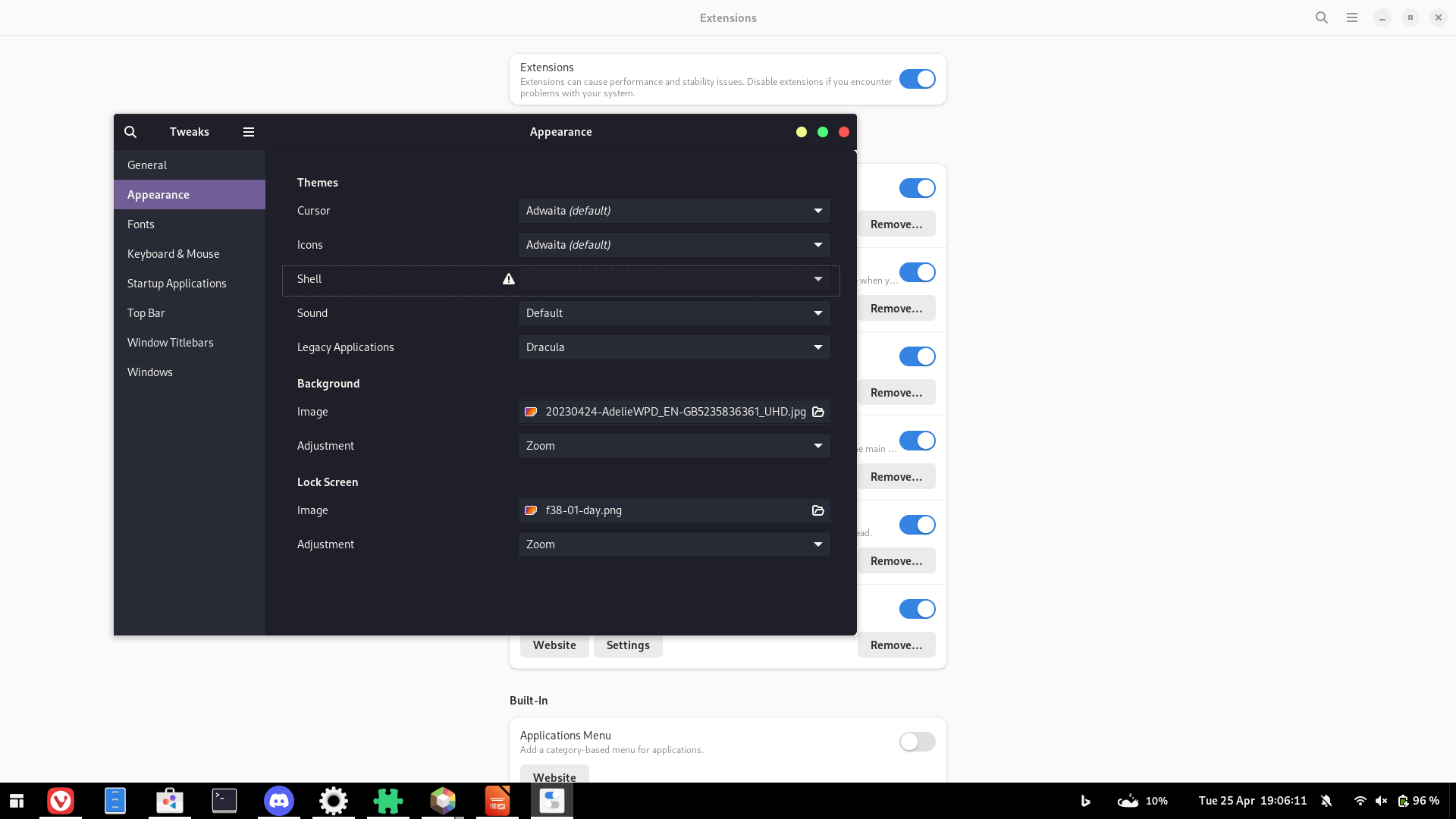Image resolution: width=1456 pixels, height=819 pixels.
Task: Toggle the first extension switch above Remove
Action: pos(917,188)
